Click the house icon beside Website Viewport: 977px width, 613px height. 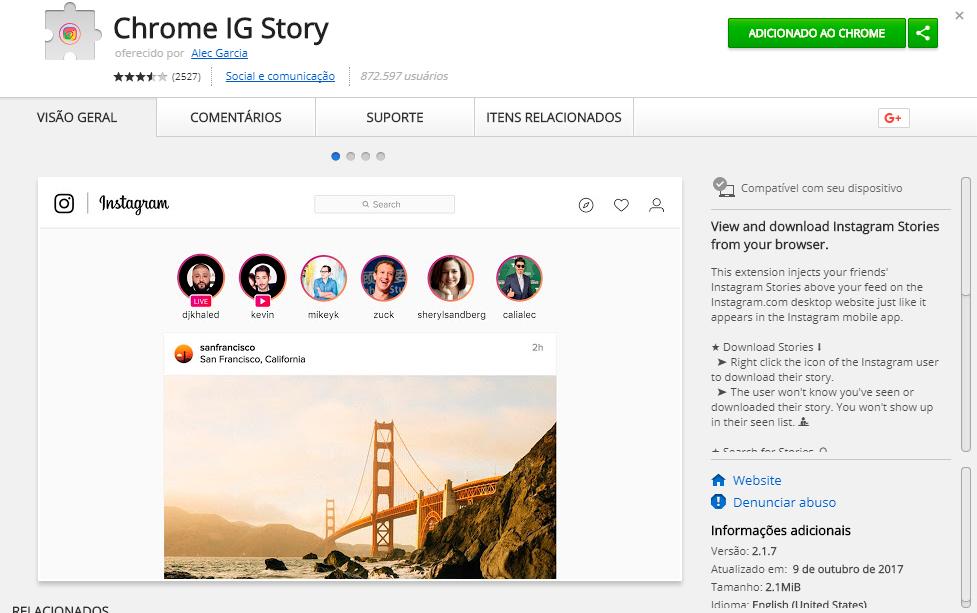(718, 480)
